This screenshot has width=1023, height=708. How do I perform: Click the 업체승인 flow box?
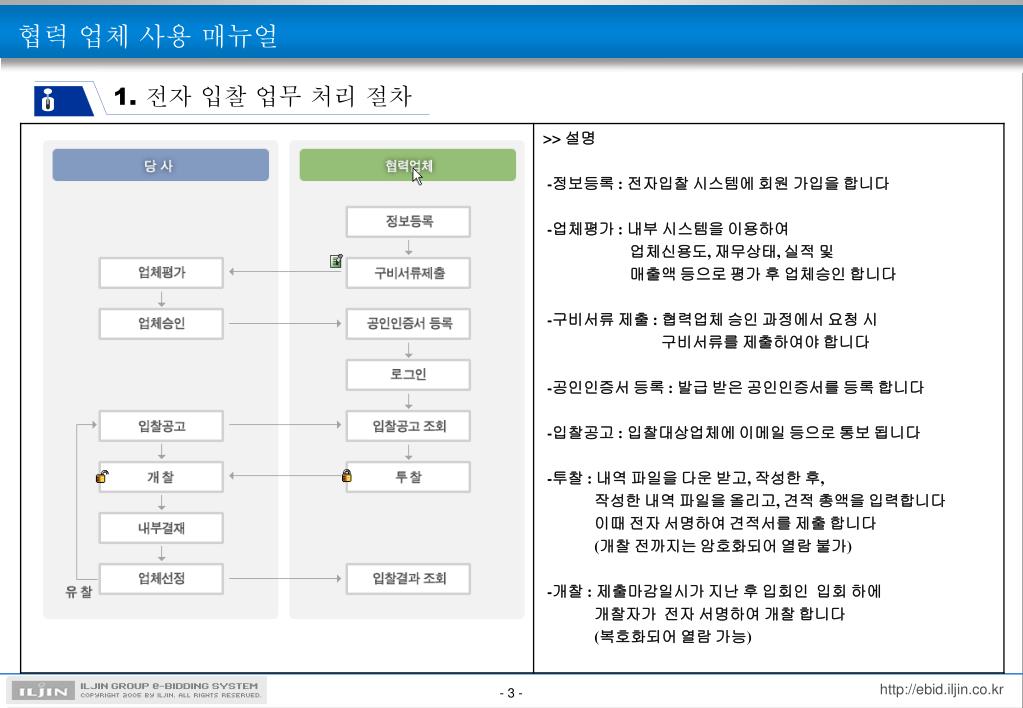tap(161, 323)
